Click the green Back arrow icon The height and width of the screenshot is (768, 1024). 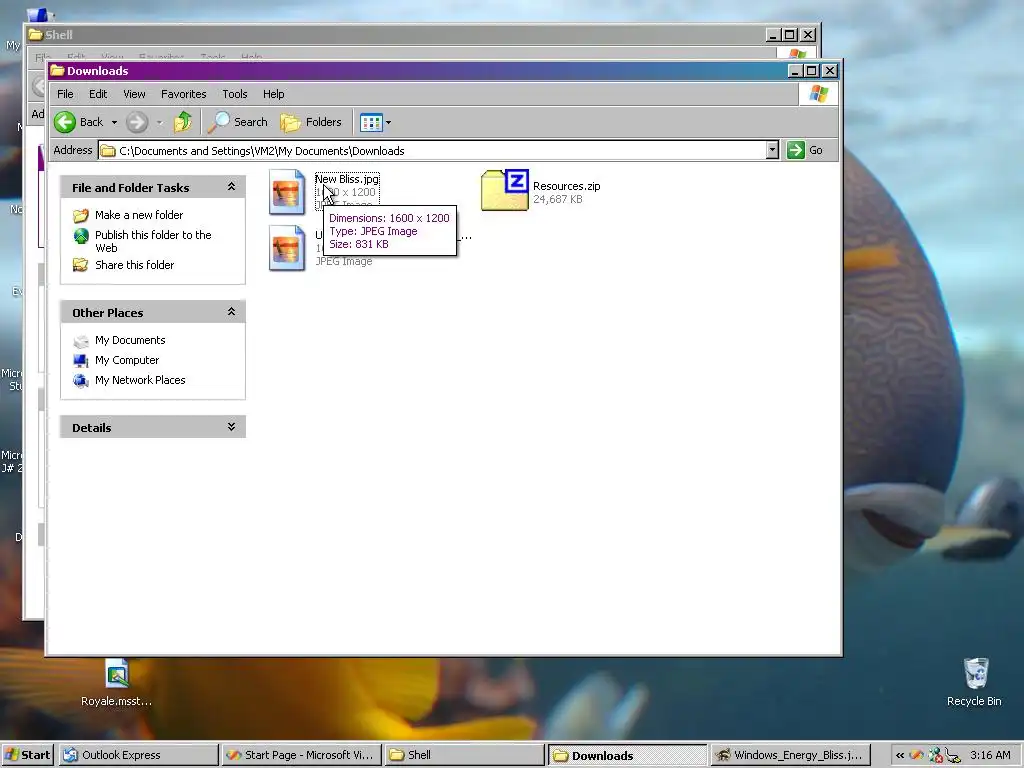[65, 122]
